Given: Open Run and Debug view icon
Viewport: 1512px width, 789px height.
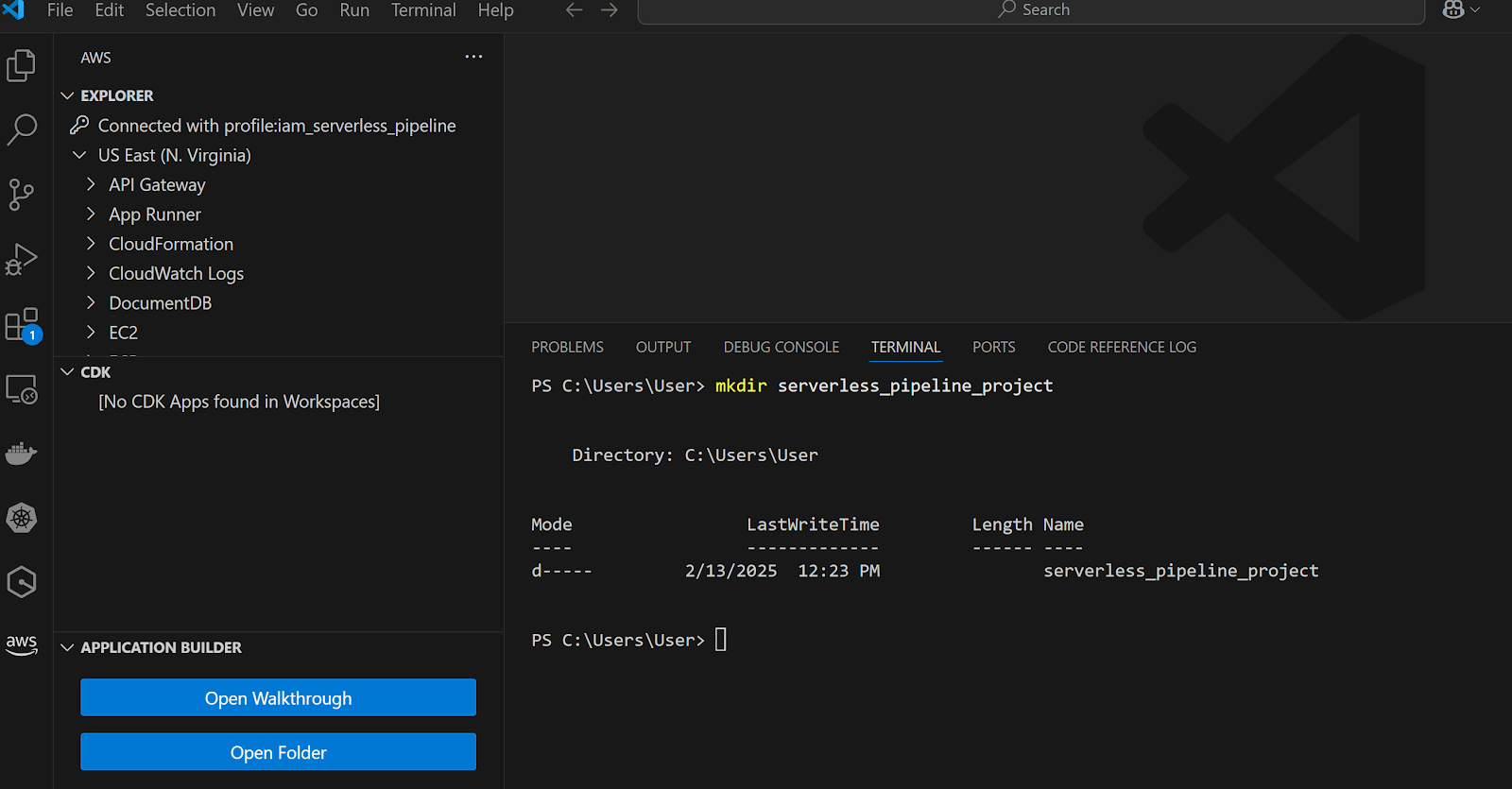Looking at the screenshot, I should point(21,259).
